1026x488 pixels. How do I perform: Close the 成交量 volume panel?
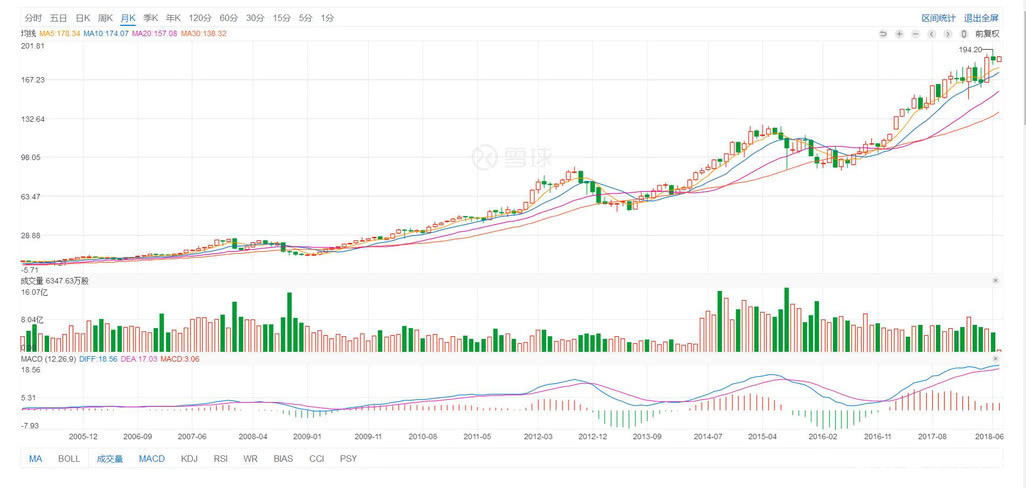pos(995,281)
